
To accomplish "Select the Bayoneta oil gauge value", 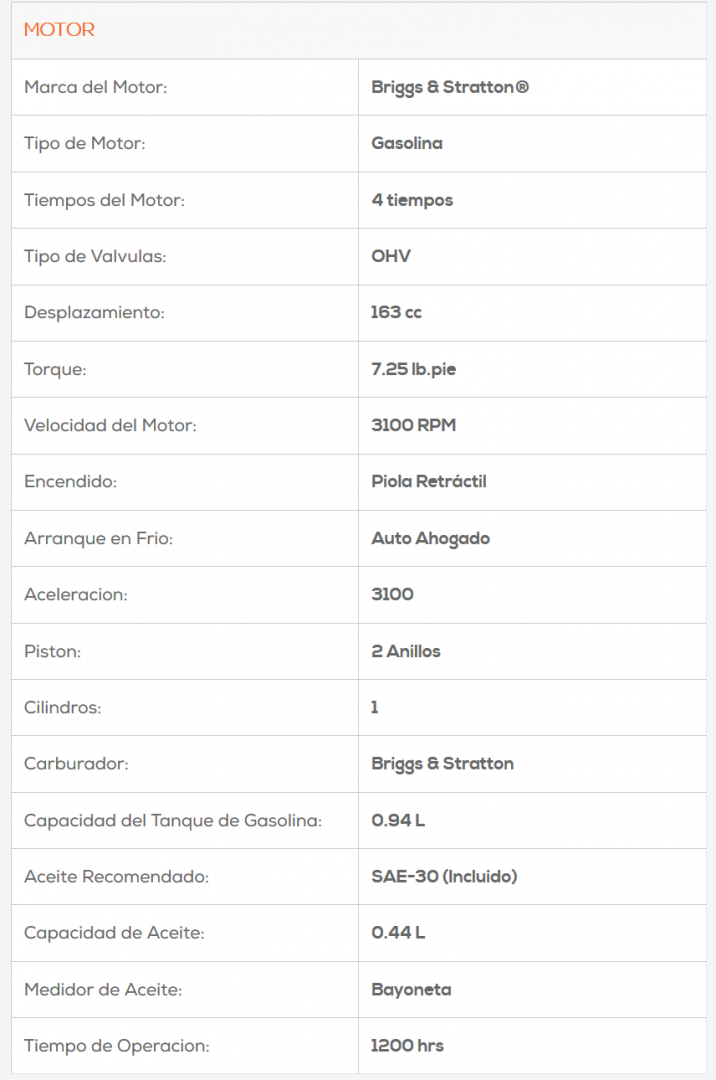I will tap(411, 989).
